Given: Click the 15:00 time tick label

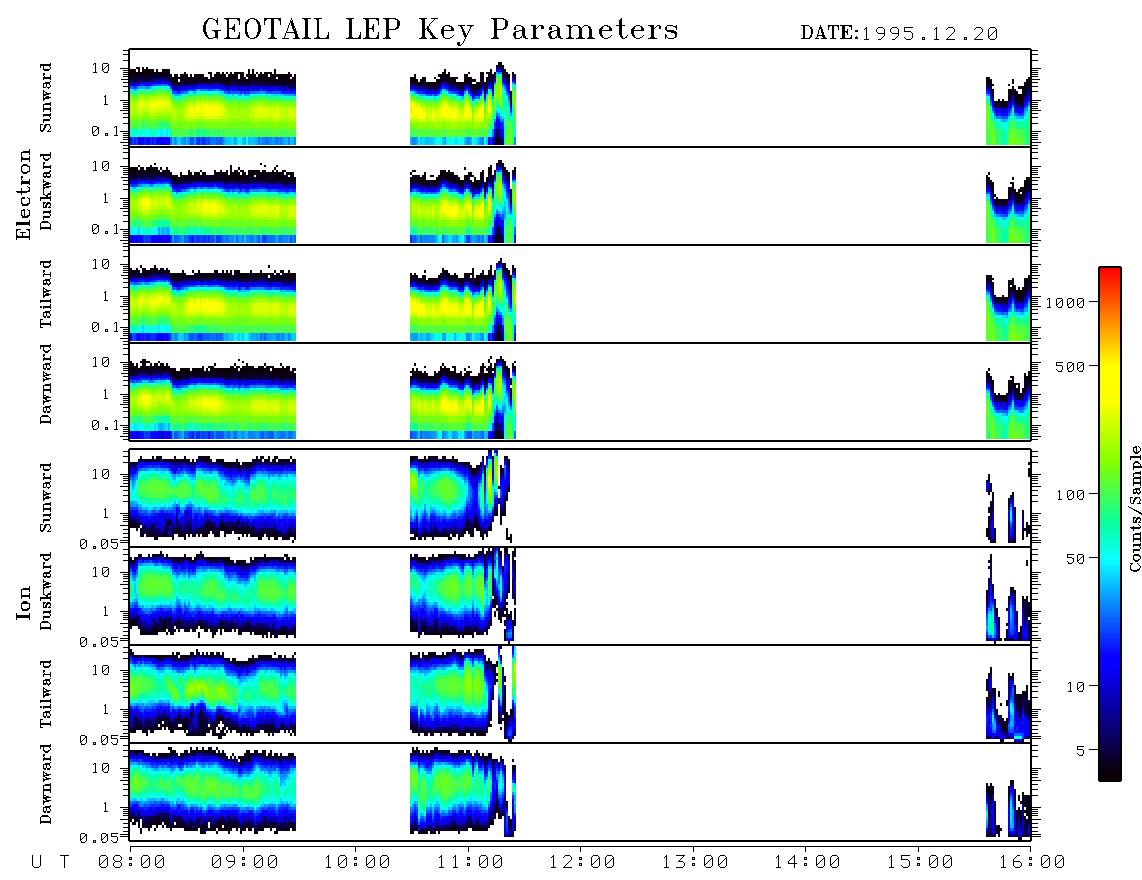Looking at the screenshot, I should point(920,862).
